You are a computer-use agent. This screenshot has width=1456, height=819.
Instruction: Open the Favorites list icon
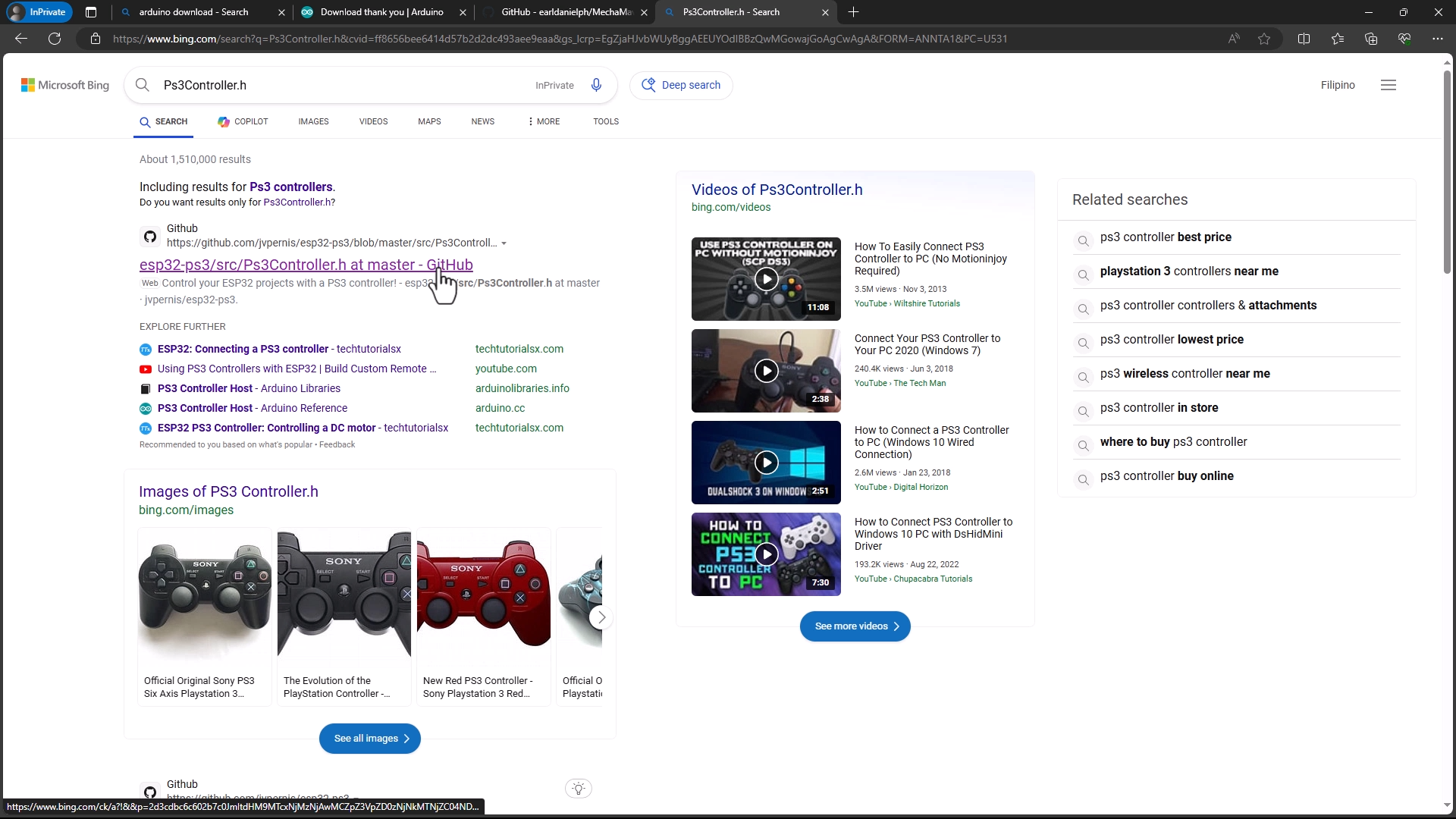click(1338, 39)
